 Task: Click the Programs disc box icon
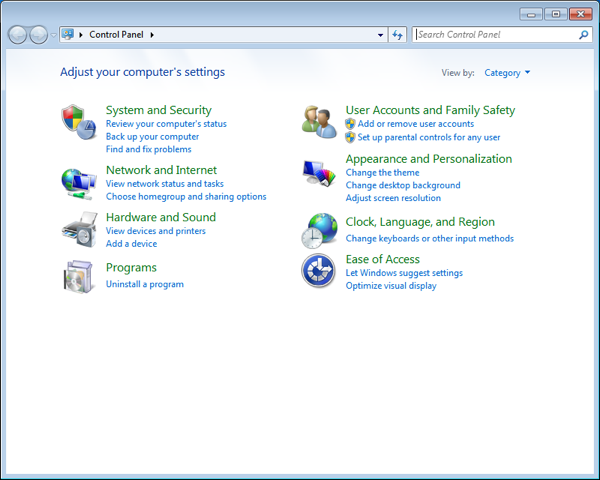(x=78, y=276)
